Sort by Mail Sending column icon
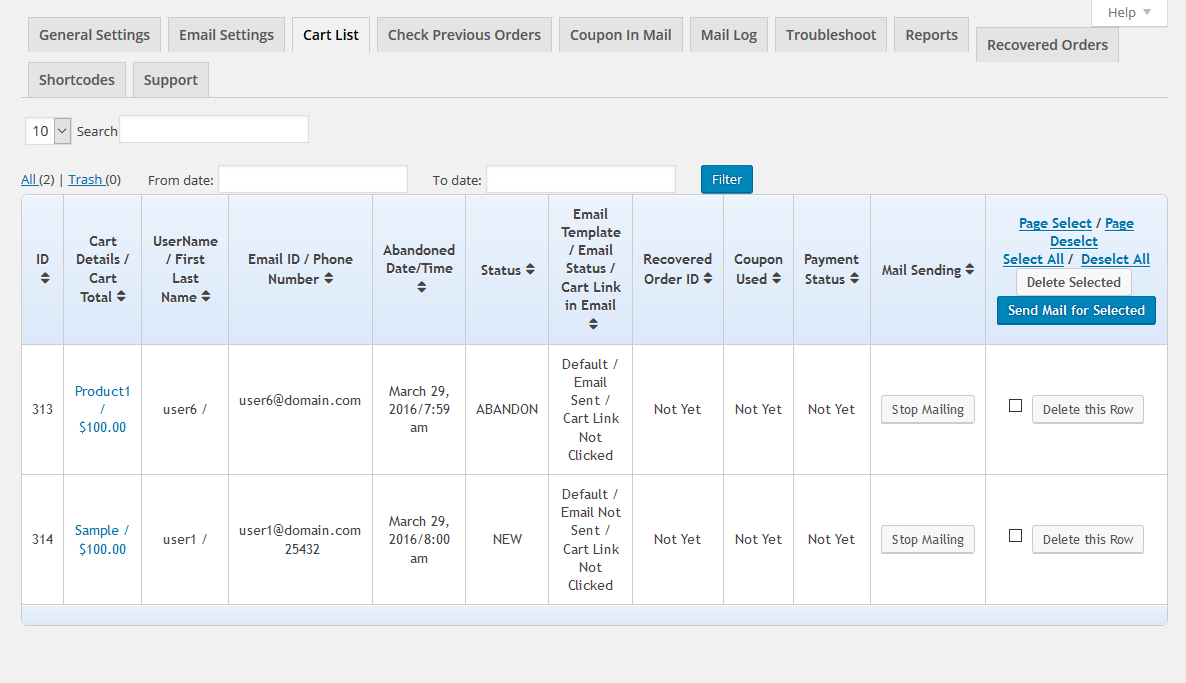1186x683 pixels. point(969,270)
